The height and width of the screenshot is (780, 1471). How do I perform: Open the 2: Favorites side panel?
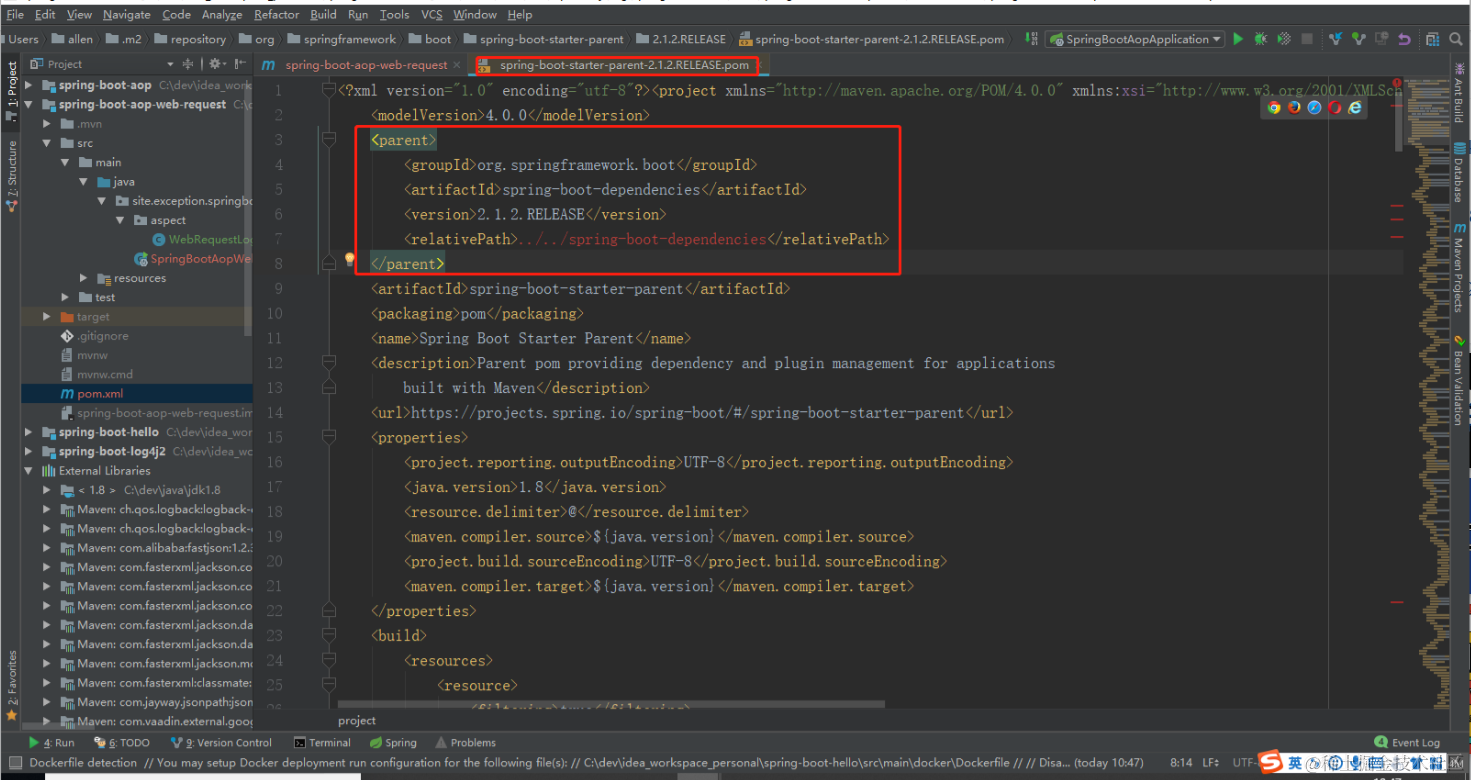11,686
